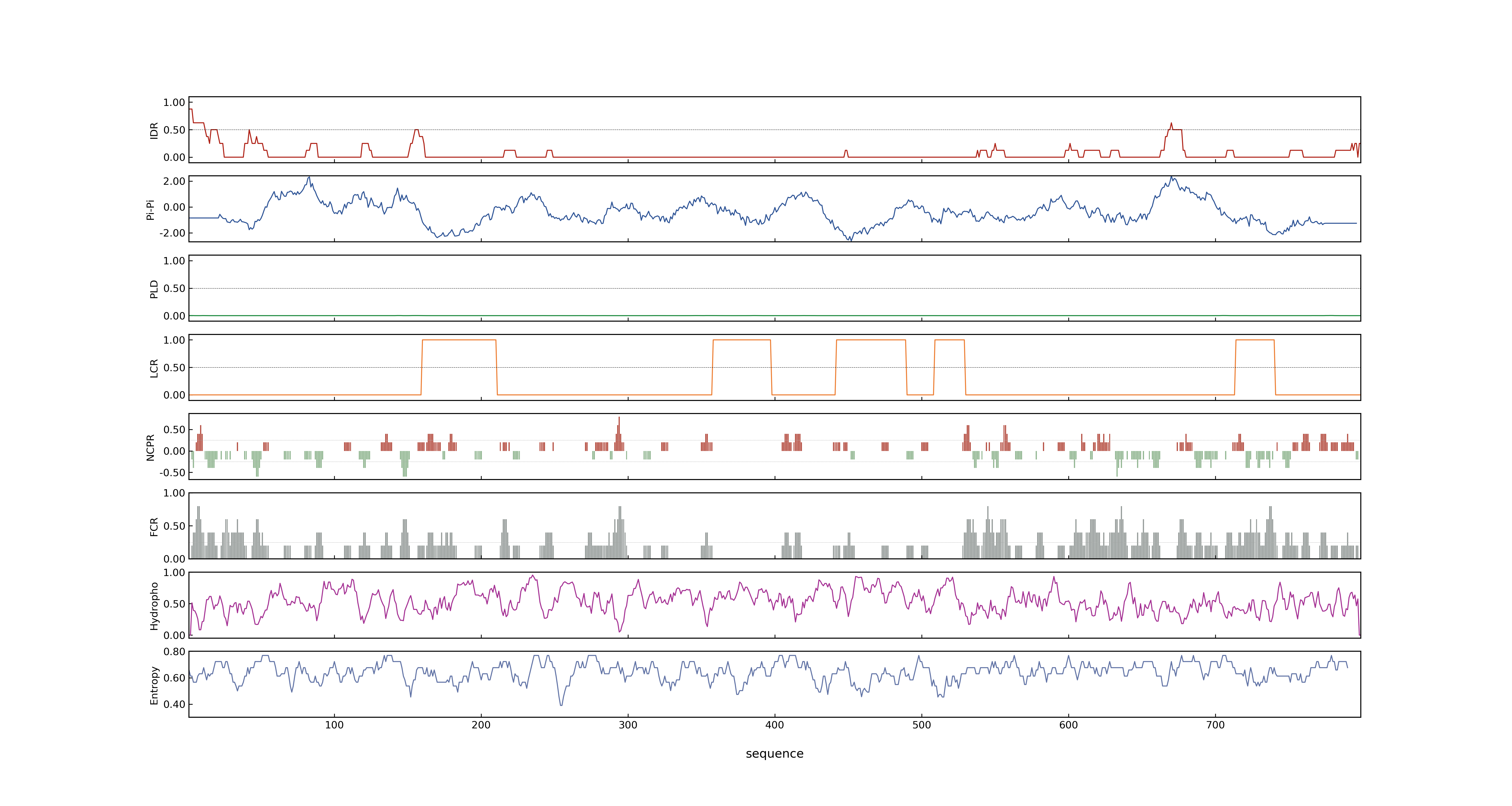
Task: Click the "0.50" tick on the PLD axis
Action: coord(174,288)
